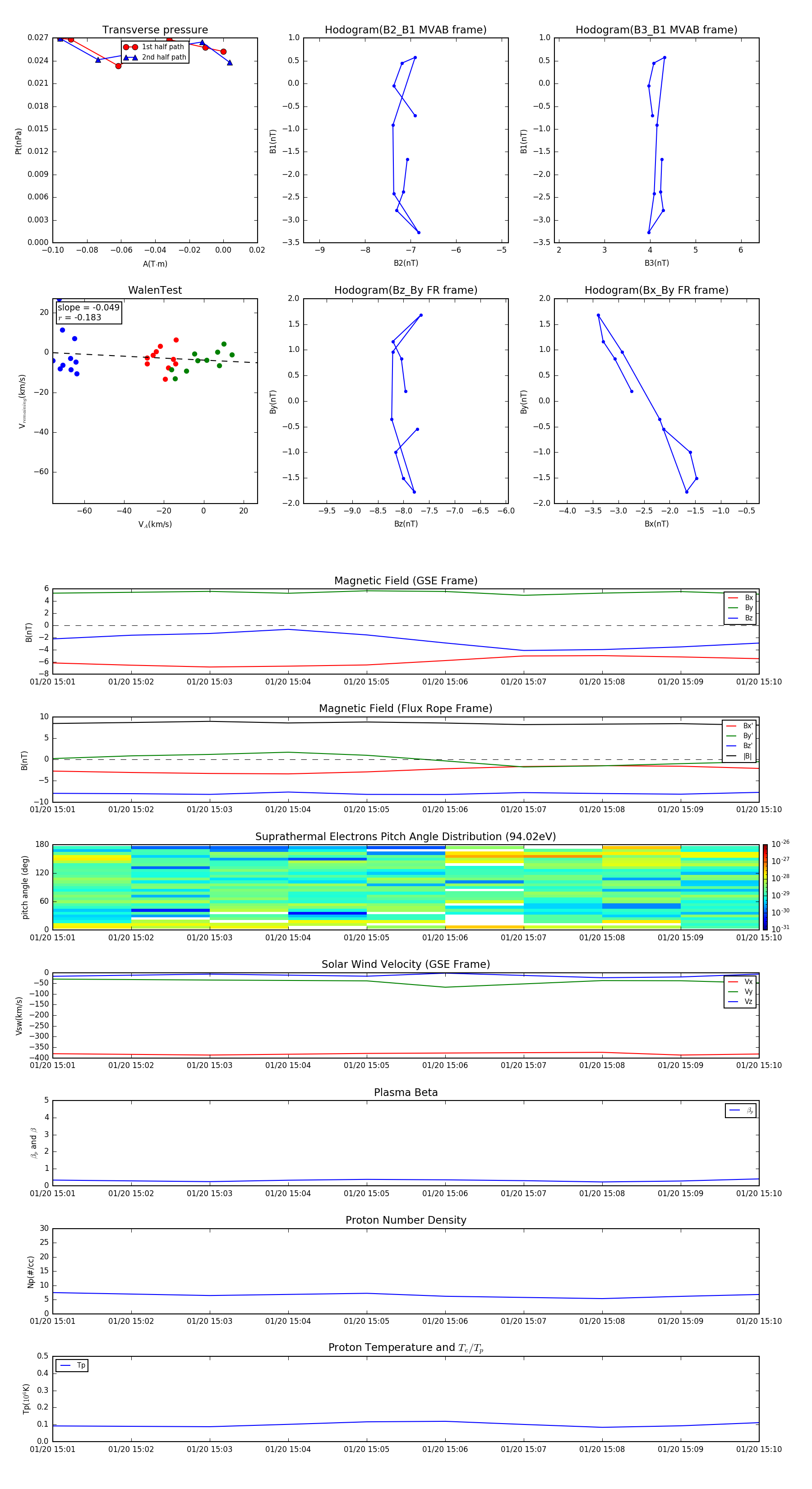This screenshot has height=1489, width=812.
Task: Click the pitch angle colorbar
Action: 765,887
